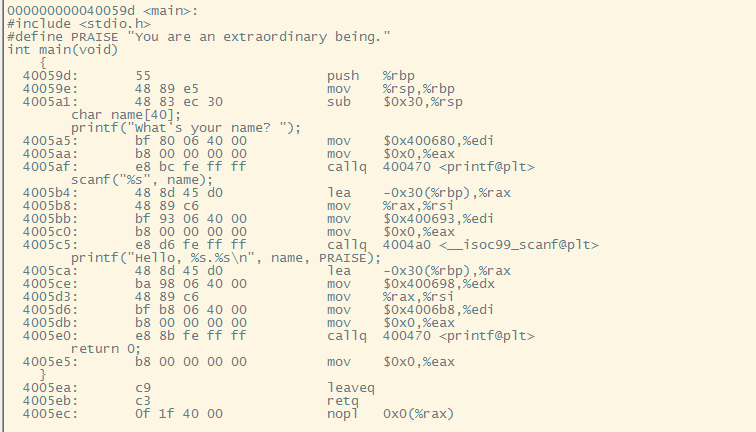Click the sub $0x30,%rsp instruction
The image size is (756, 432).
(x=395, y=102)
